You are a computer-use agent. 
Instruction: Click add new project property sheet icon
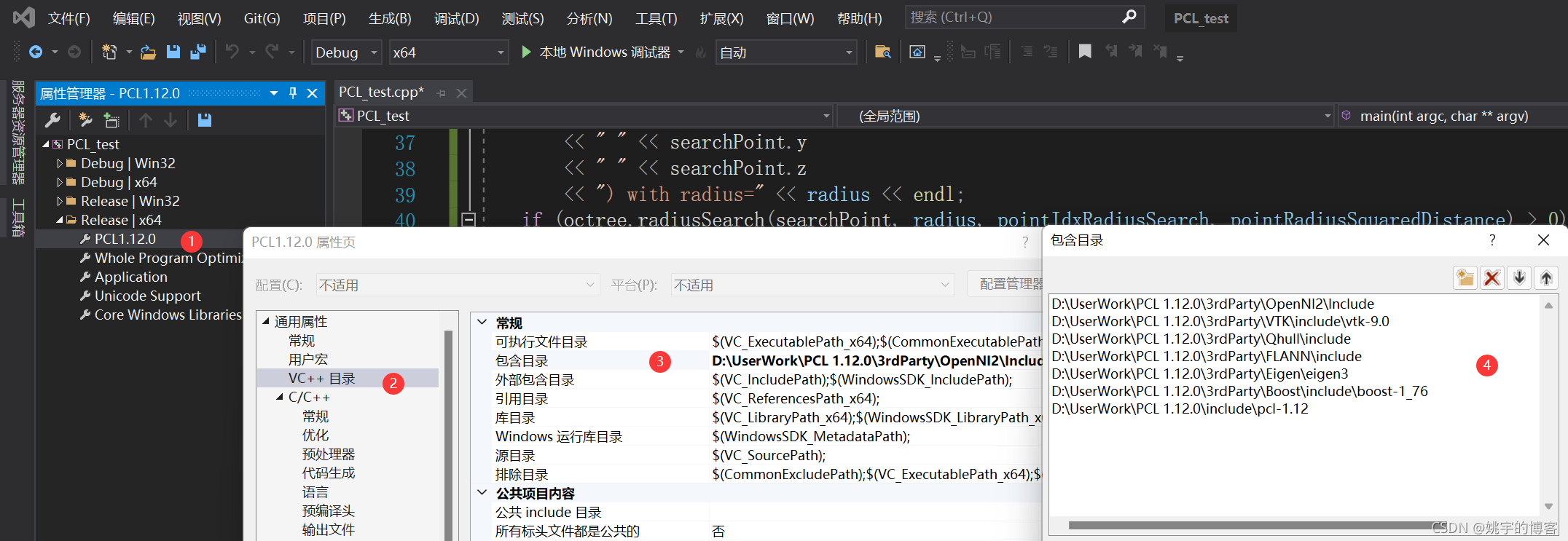point(85,120)
